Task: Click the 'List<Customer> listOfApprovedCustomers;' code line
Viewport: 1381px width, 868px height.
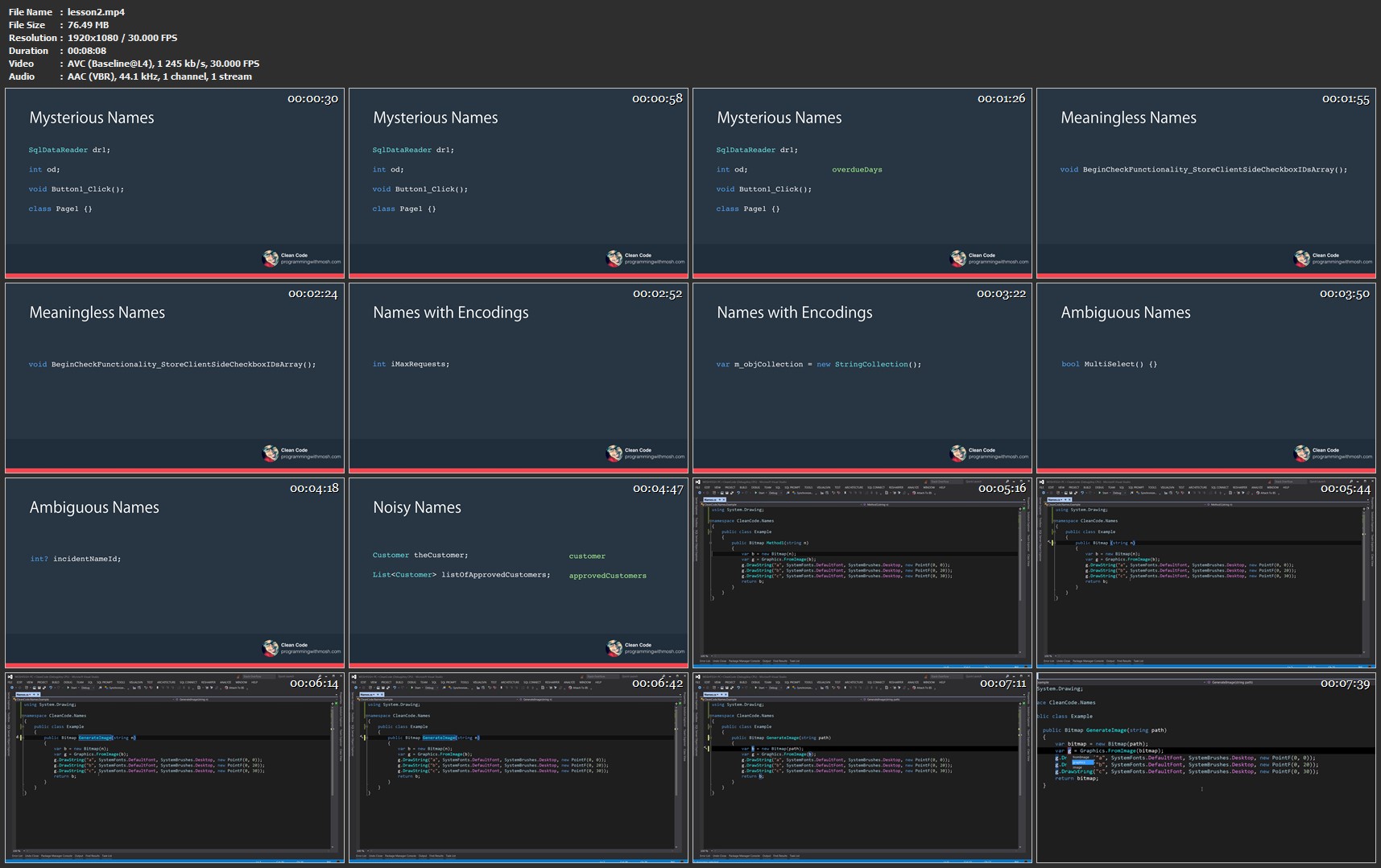Action: pyautogui.click(x=461, y=575)
